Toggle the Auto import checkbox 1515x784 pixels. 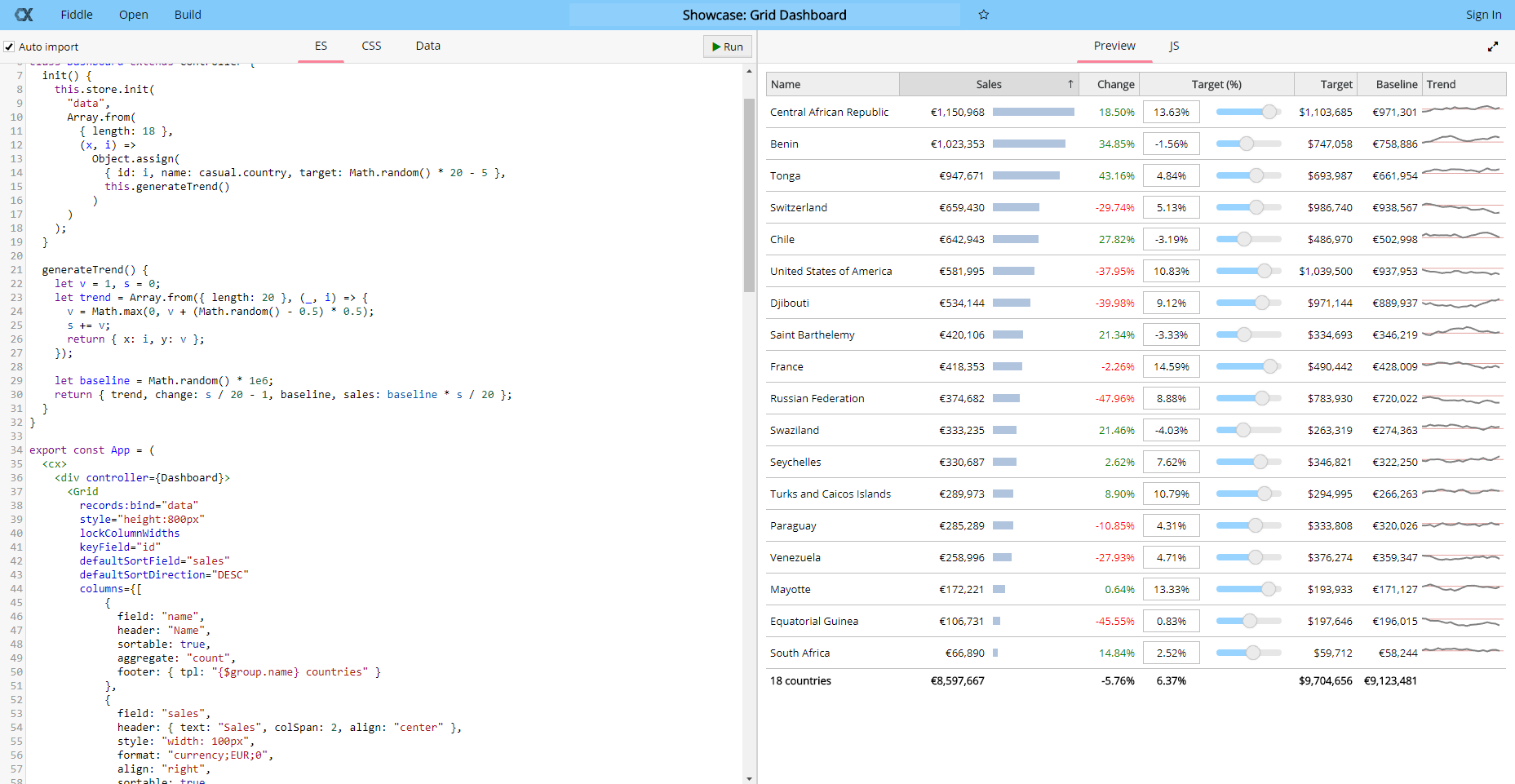(9, 47)
